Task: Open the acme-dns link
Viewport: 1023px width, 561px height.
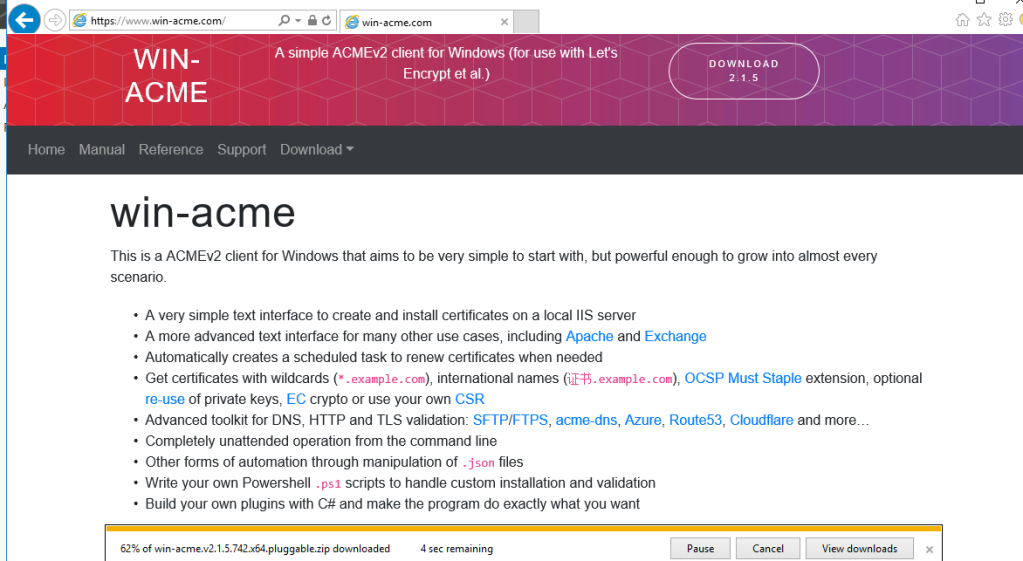Action: [586, 420]
